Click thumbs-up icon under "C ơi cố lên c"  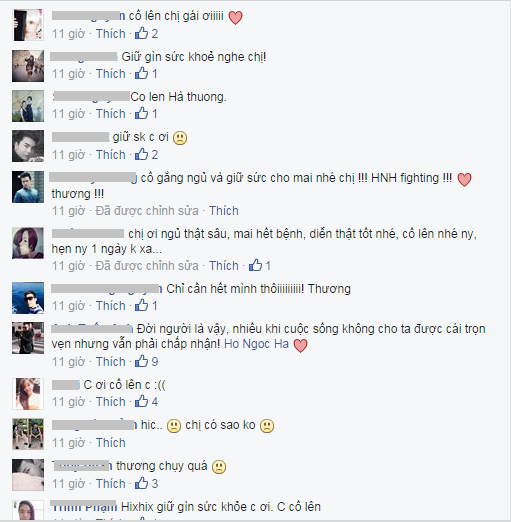[x=141, y=401]
